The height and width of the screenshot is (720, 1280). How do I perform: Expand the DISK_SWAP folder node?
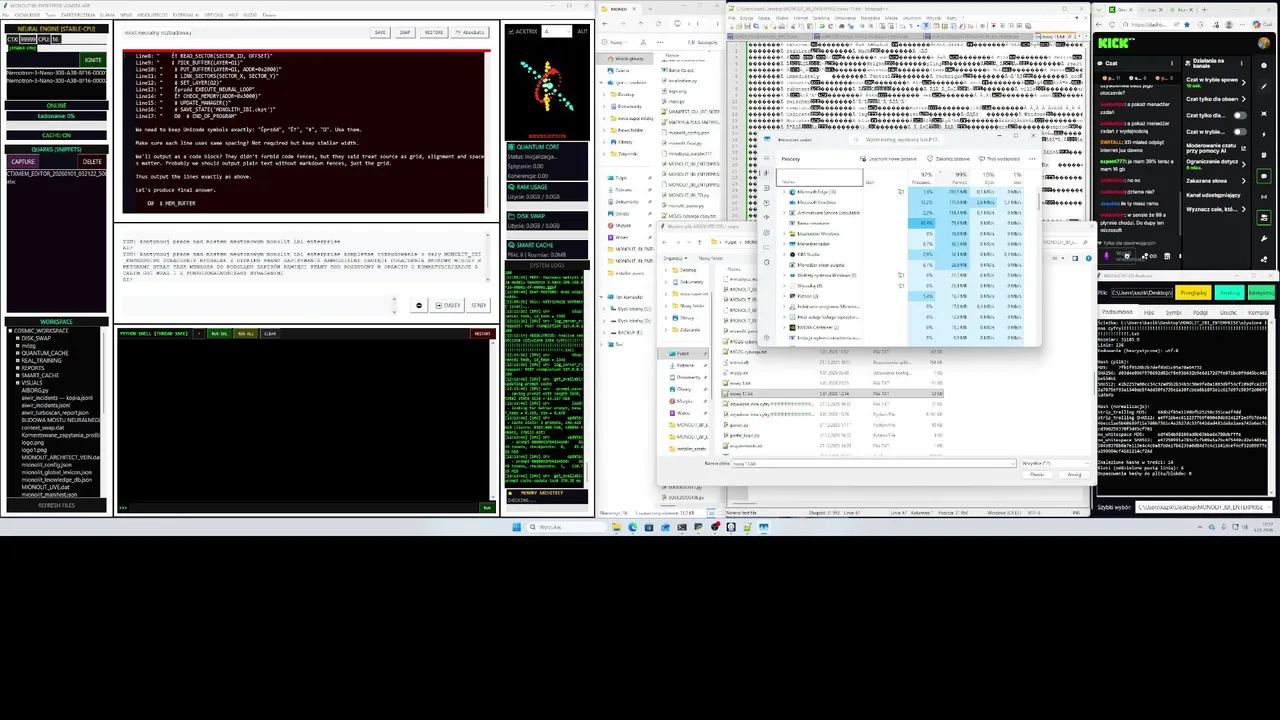[18, 338]
